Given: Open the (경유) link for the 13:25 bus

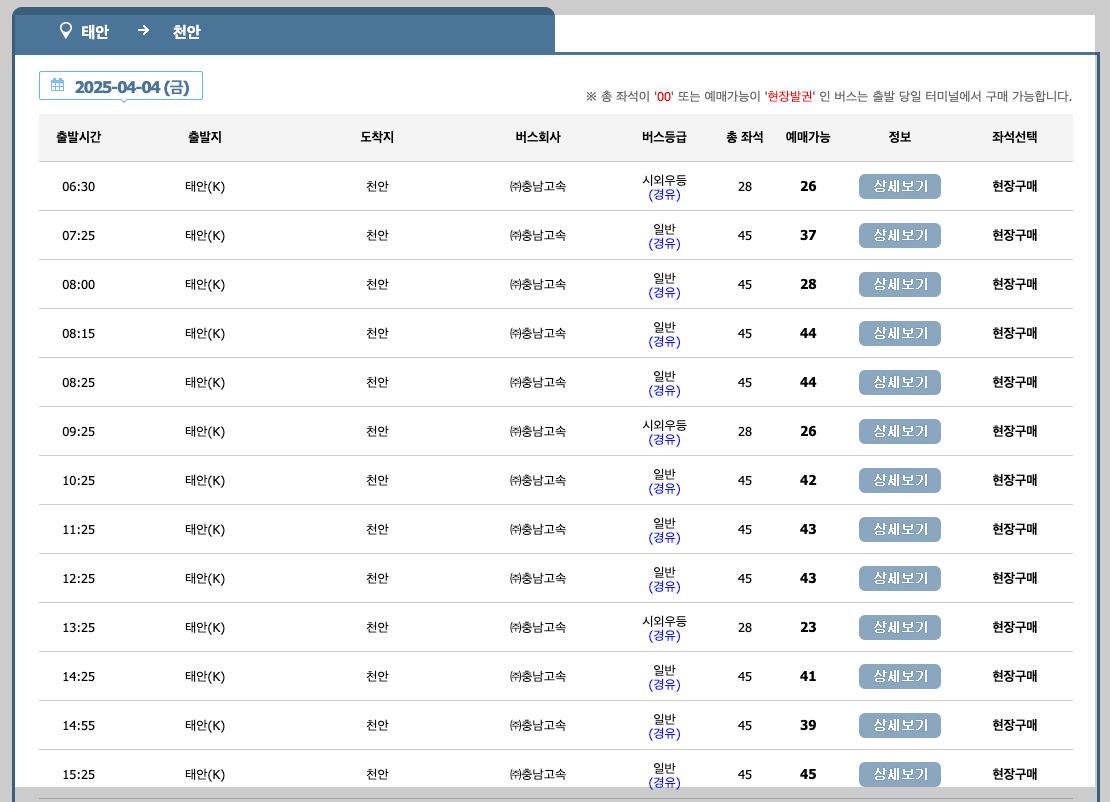Looking at the screenshot, I should click(x=664, y=636).
